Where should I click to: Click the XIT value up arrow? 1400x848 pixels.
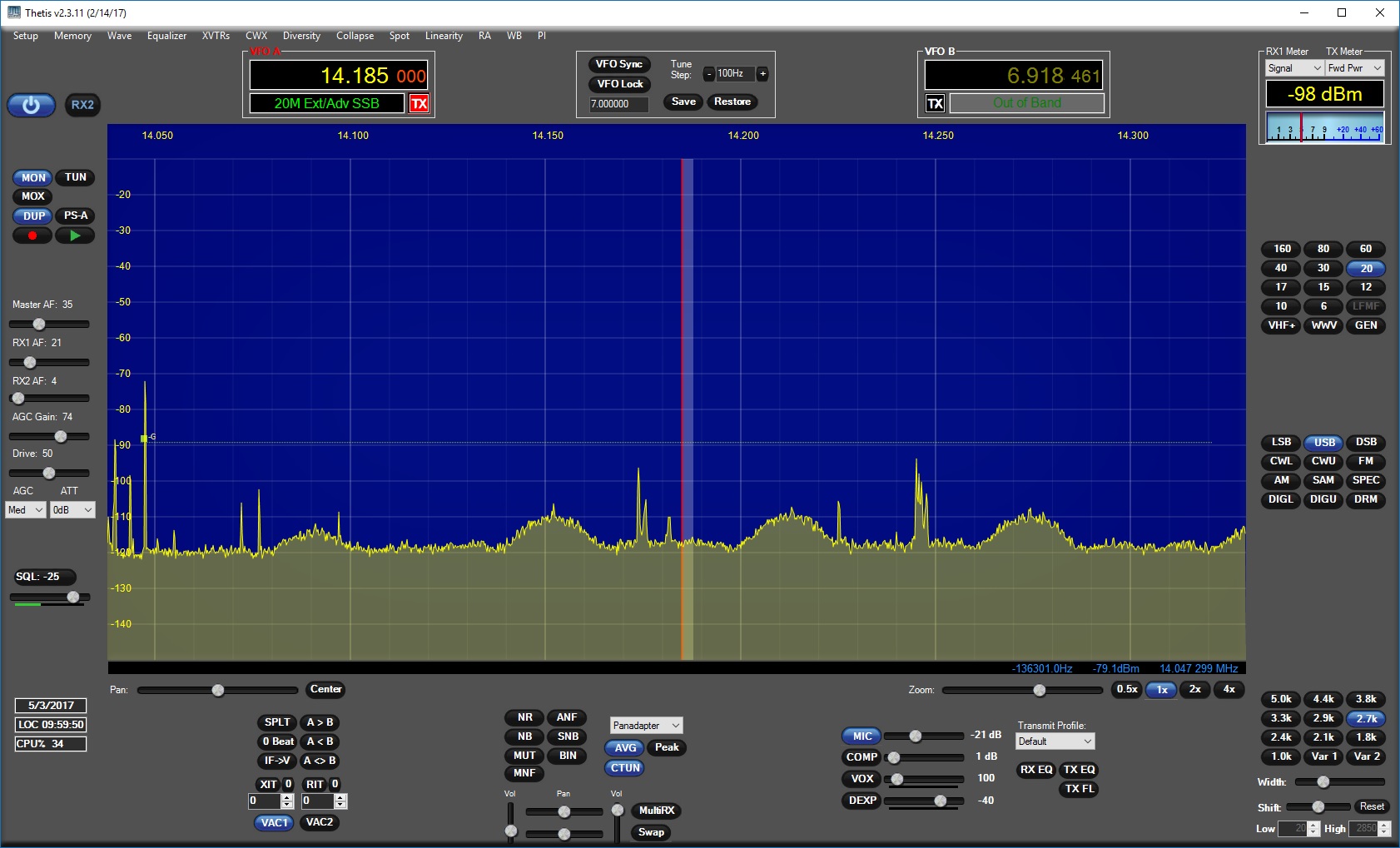click(287, 797)
